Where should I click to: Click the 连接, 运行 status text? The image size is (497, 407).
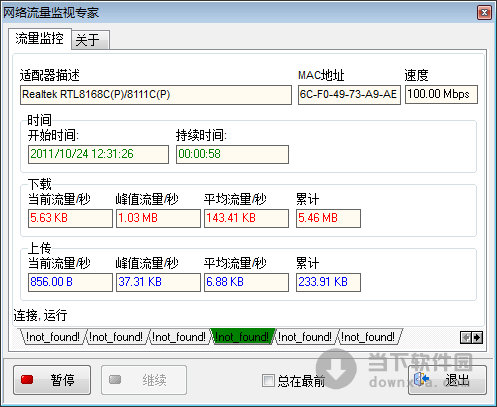coord(40,315)
